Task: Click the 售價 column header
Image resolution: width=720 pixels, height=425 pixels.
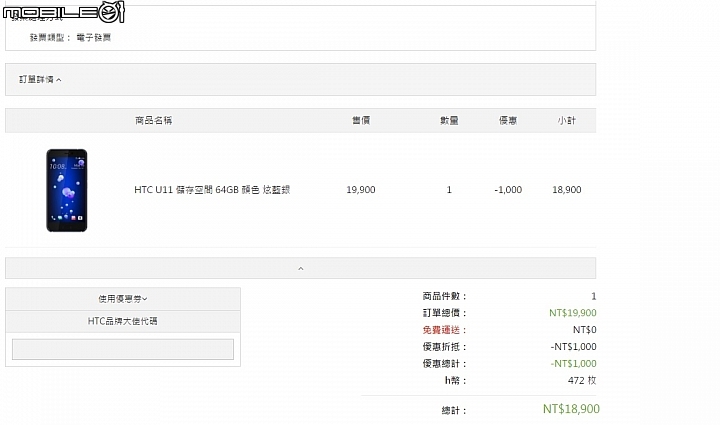Action: tap(361, 120)
